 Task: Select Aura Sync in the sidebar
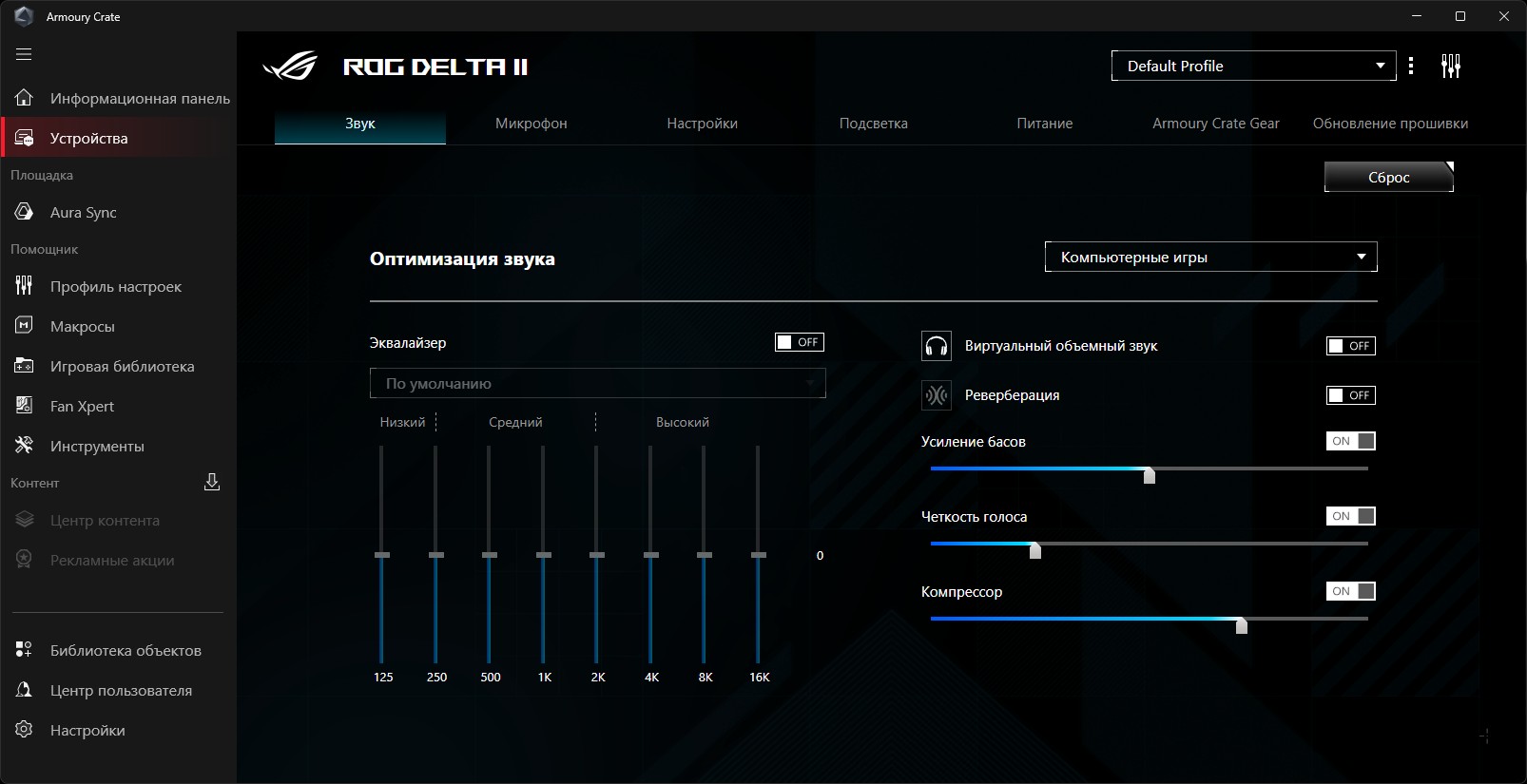click(118, 212)
